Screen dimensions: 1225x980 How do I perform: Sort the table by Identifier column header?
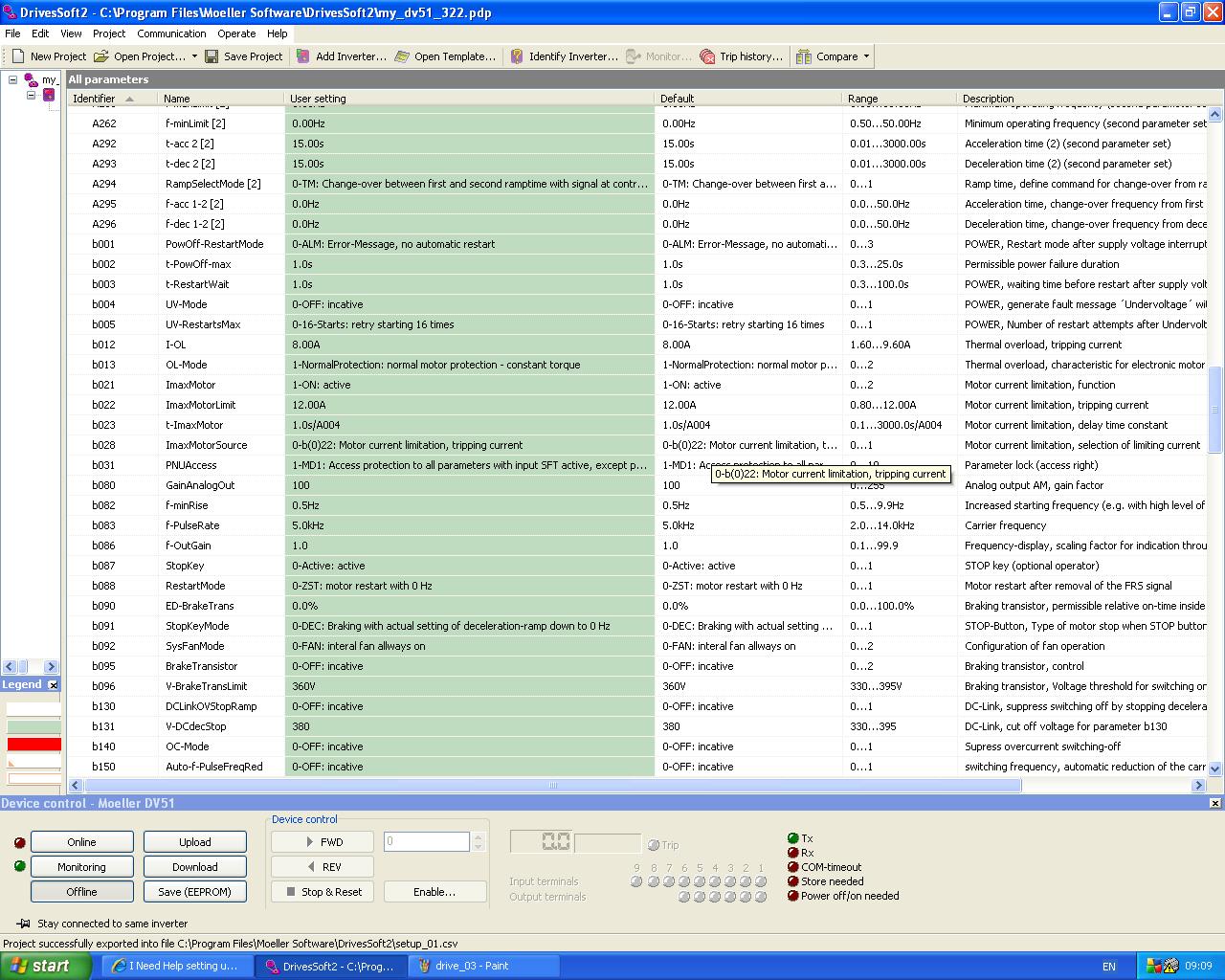point(94,99)
